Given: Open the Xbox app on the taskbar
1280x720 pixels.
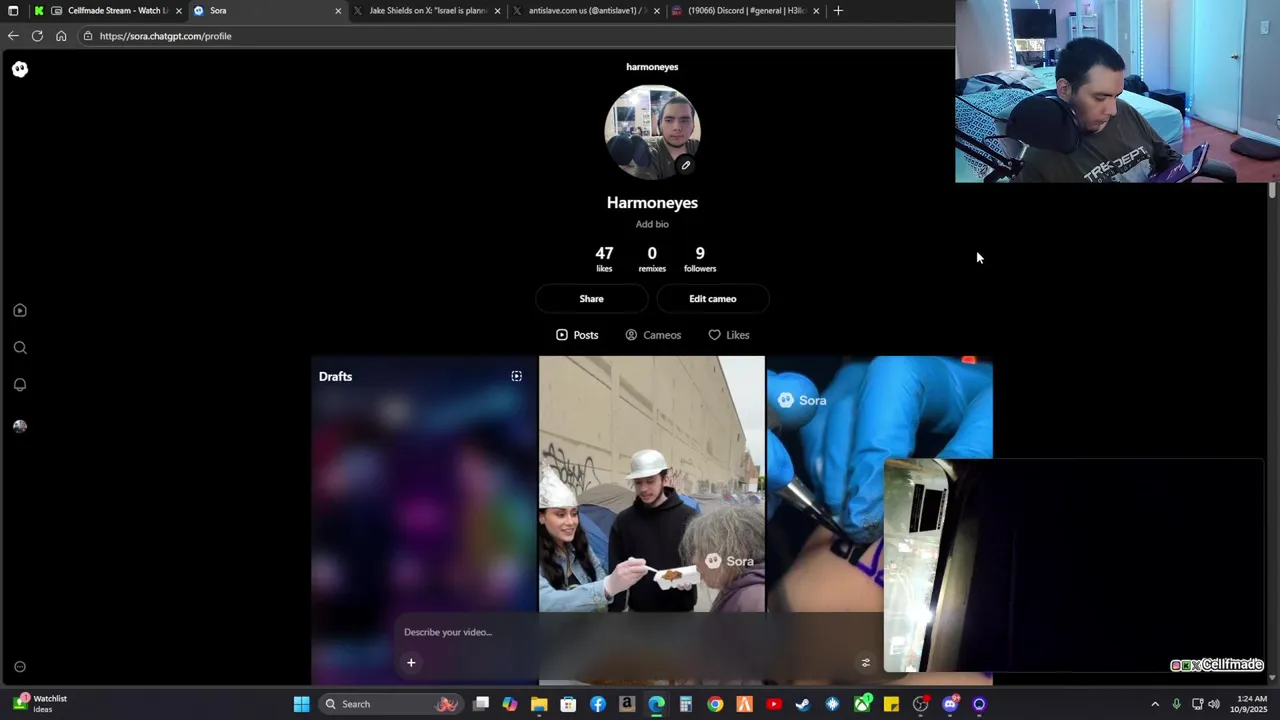Looking at the screenshot, I should point(862,704).
